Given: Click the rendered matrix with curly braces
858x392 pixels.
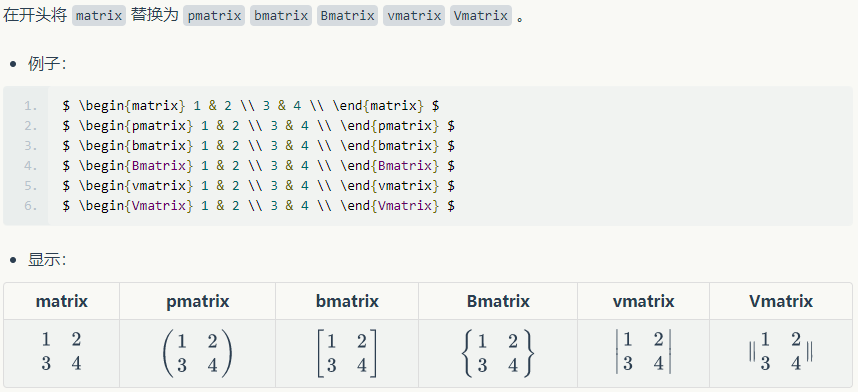Looking at the screenshot, I should (x=498, y=354).
